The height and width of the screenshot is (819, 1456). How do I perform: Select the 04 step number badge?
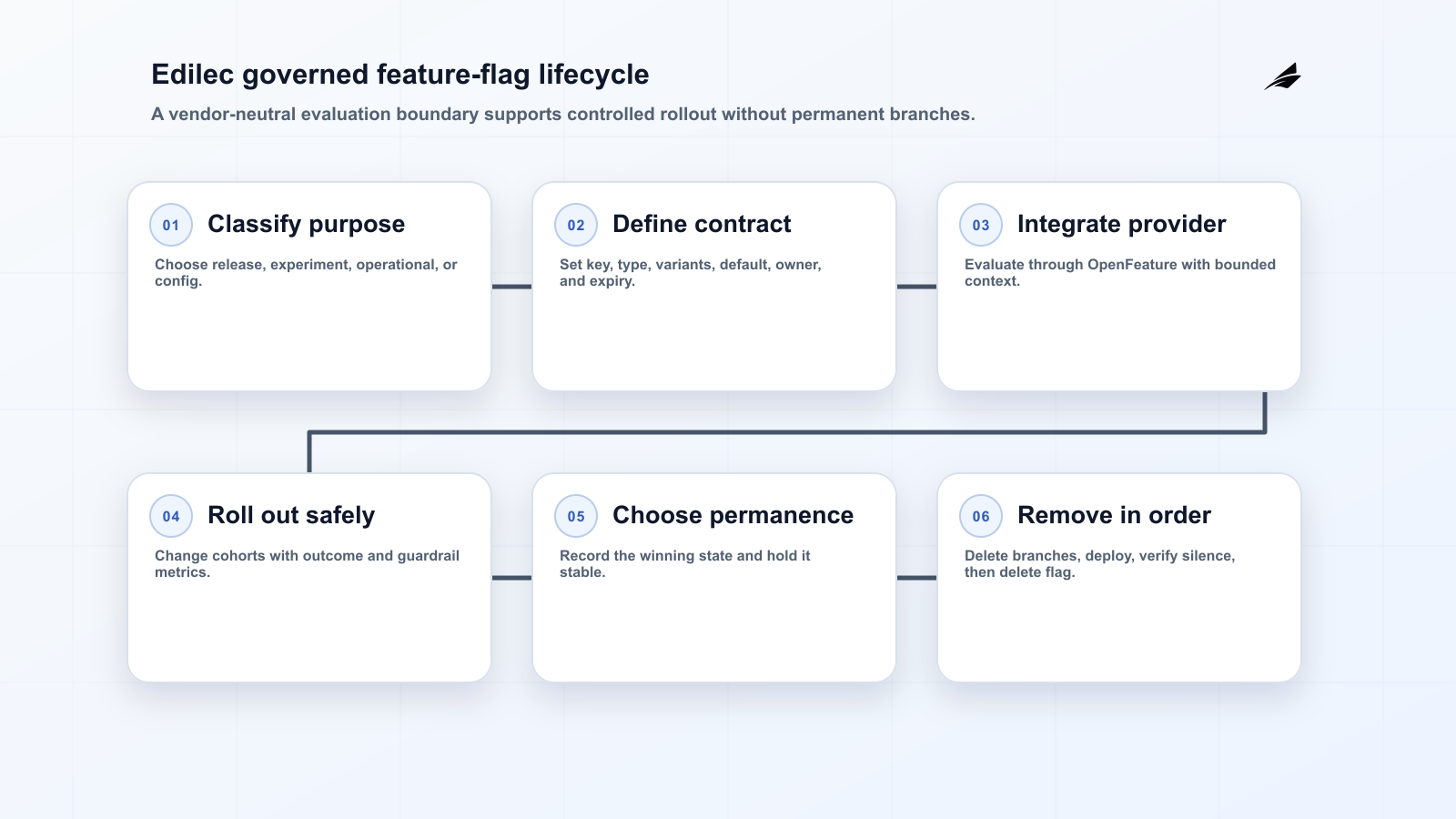171,516
